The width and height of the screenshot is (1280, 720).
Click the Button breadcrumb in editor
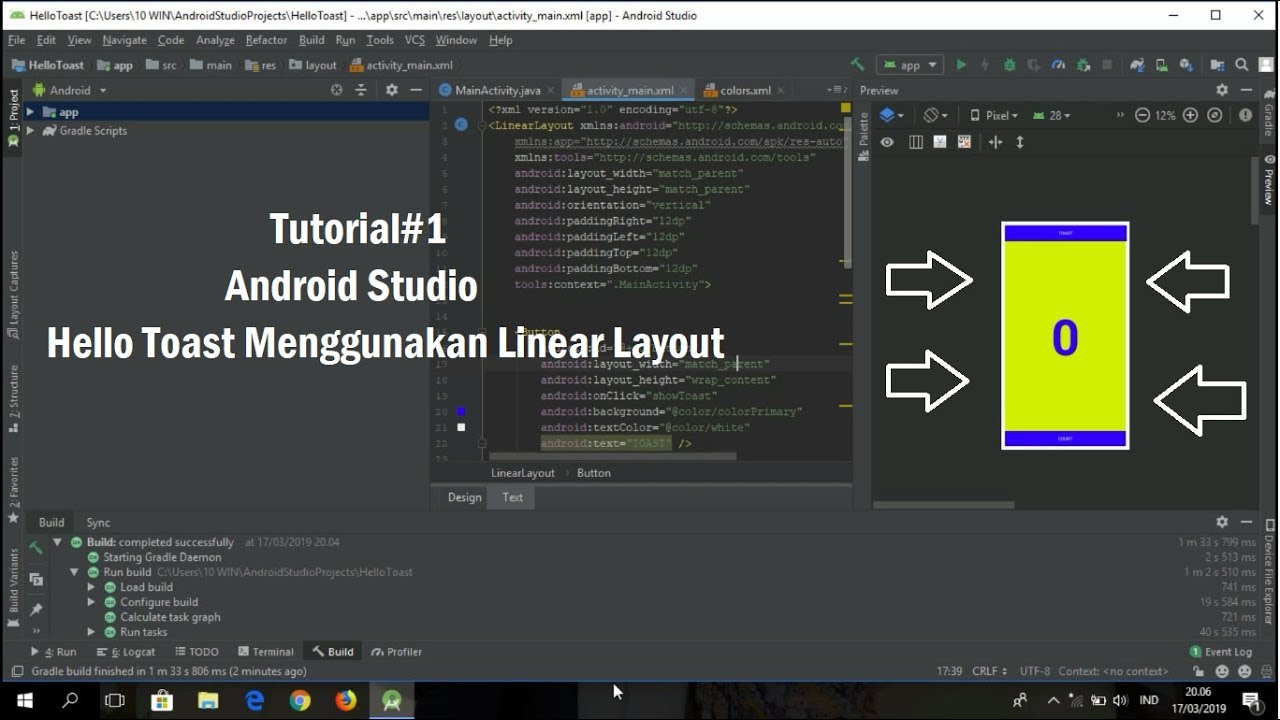click(593, 473)
